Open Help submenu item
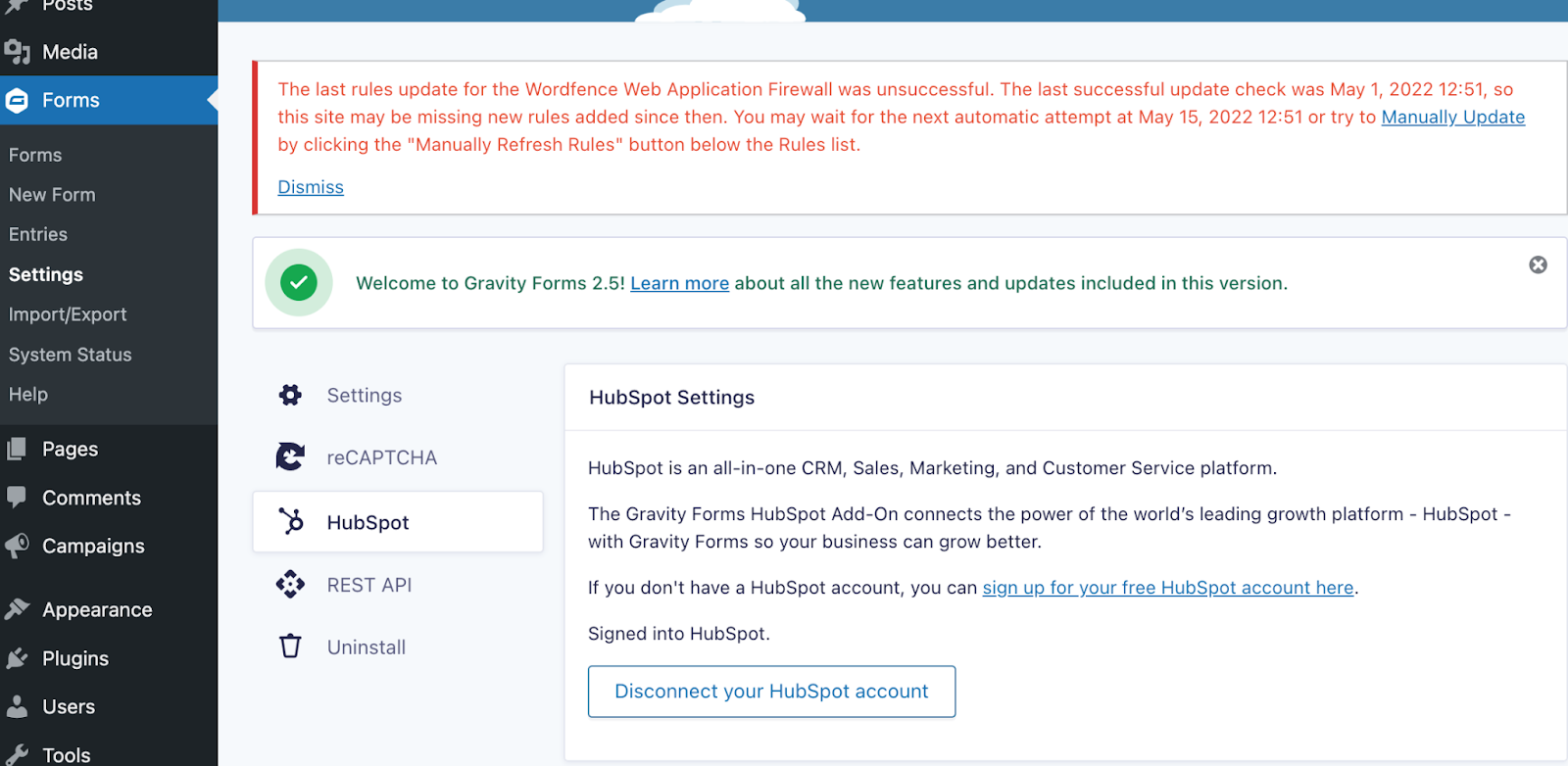Screen dimensions: 1568x766 coord(28,394)
